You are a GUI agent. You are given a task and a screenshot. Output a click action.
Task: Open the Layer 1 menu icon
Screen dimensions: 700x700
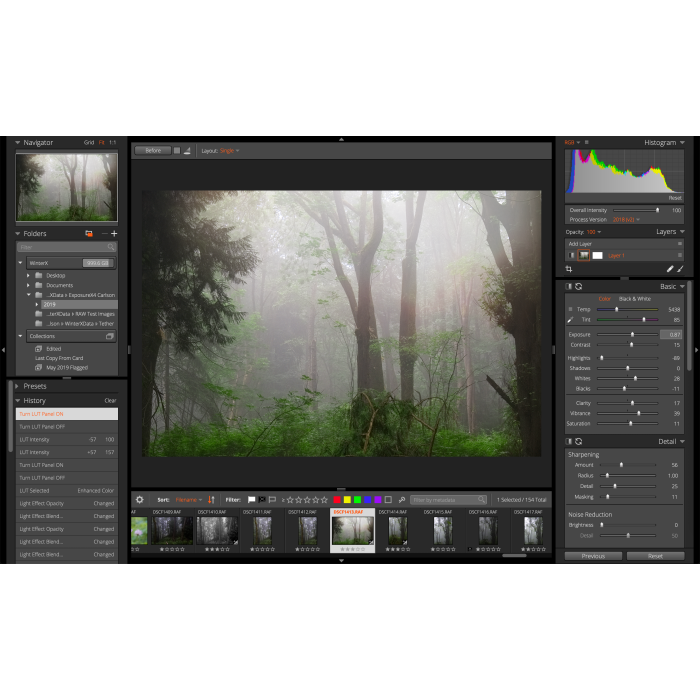(680, 255)
